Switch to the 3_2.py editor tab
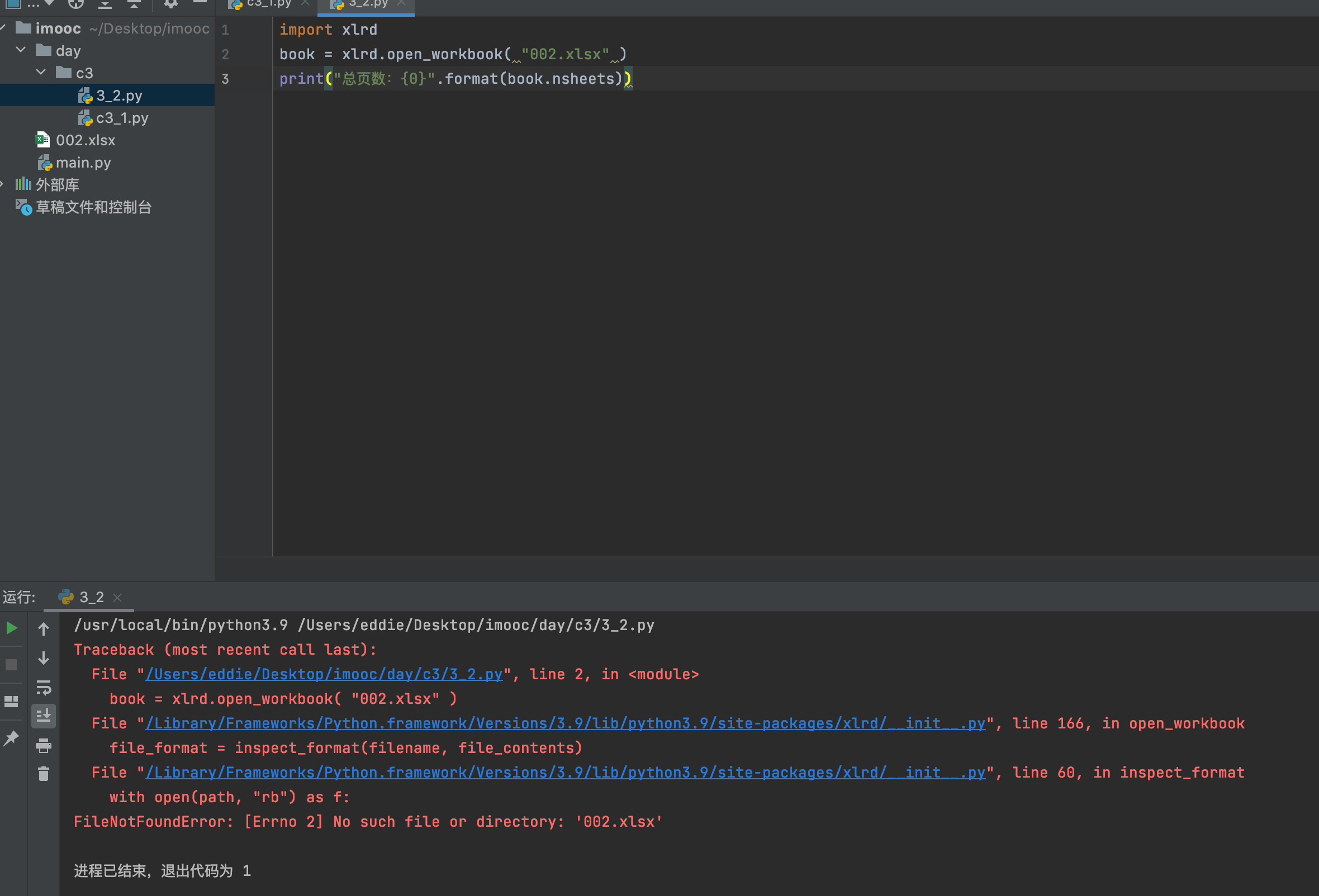Image resolution: width=1319 pixels, height=896 pixels. point(368,3)
